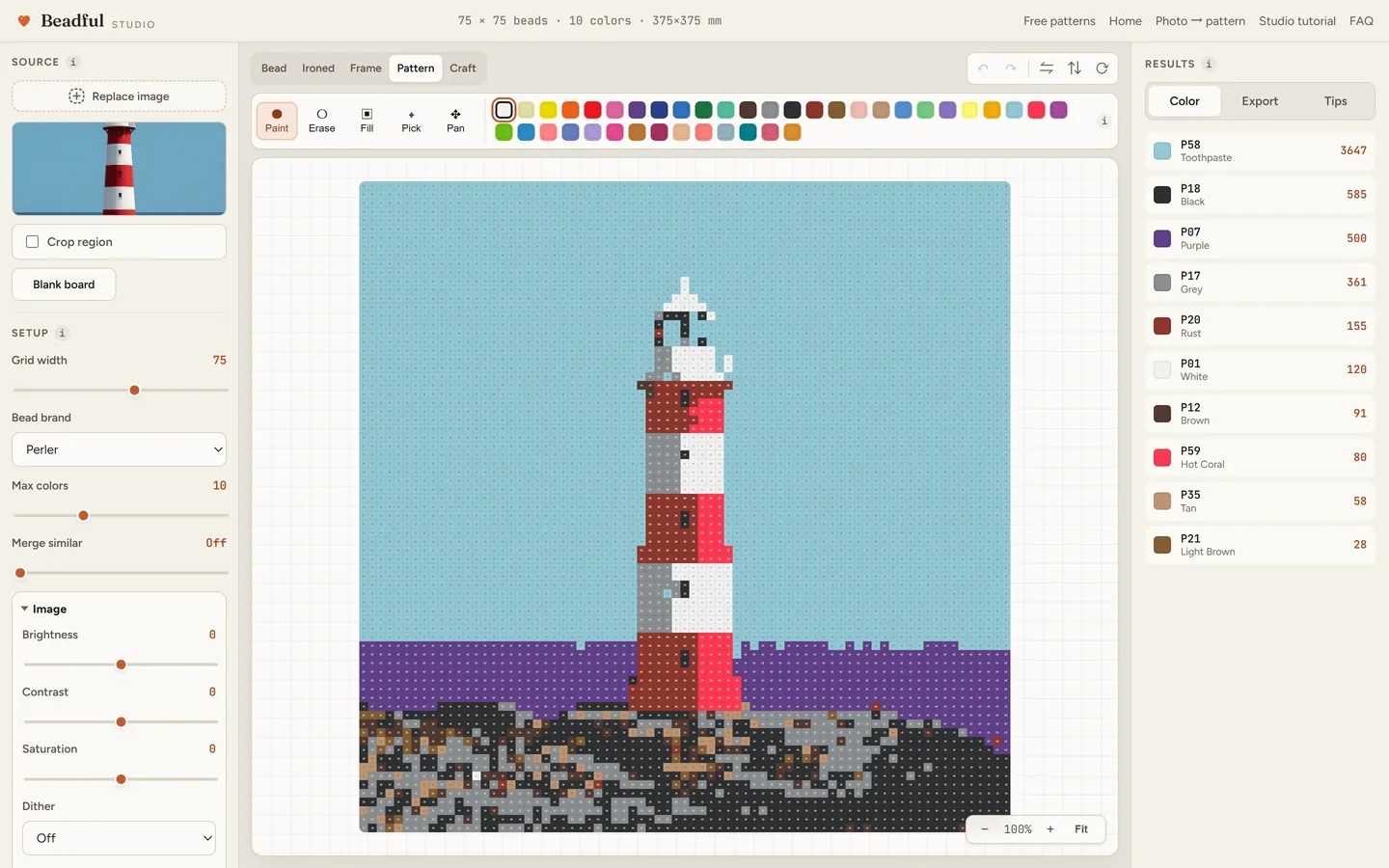Click the Max colors slider handle
The width and height of the screenshot is (1389, 868).
coord(84,516)
